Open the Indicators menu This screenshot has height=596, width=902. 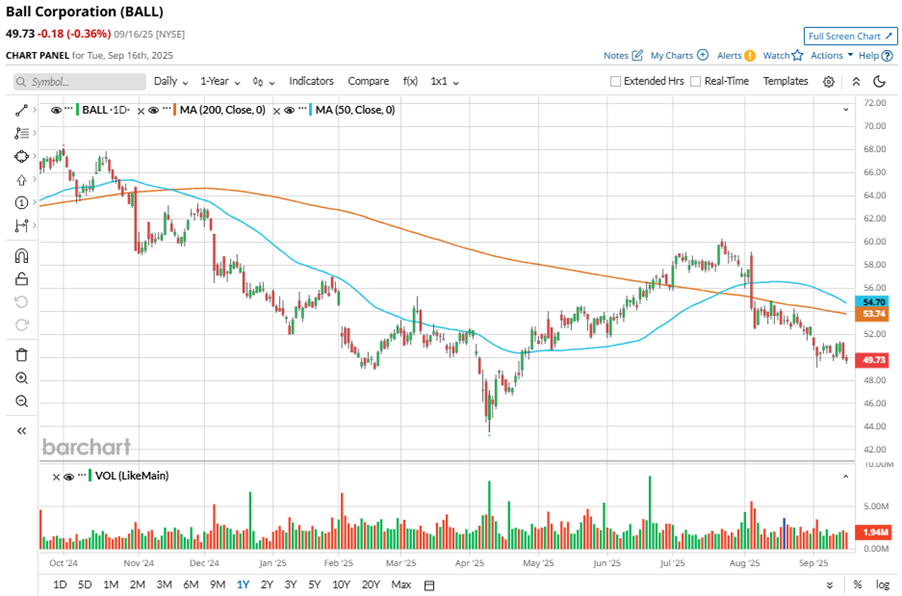tap(311, 82)
